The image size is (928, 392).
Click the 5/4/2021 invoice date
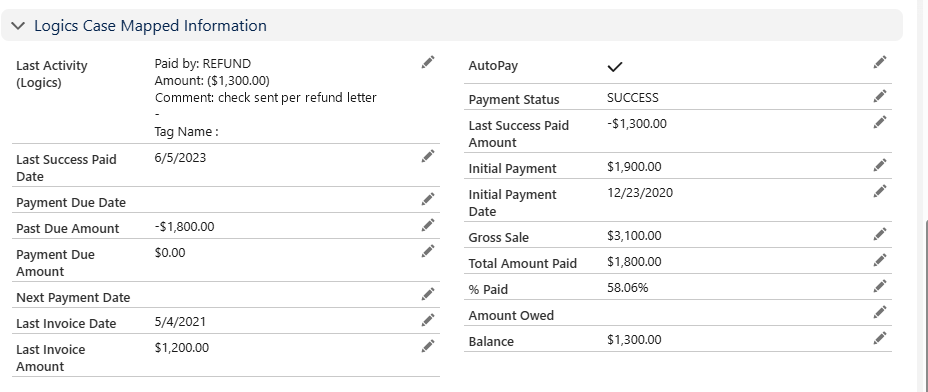pyautogui.click(x=181, y=322)
